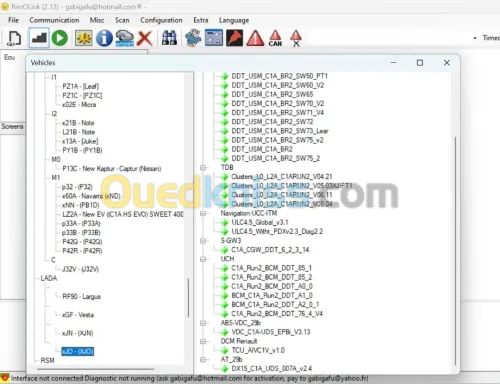
Task: Click the red X disconnect icon
Action: [145, 38]
